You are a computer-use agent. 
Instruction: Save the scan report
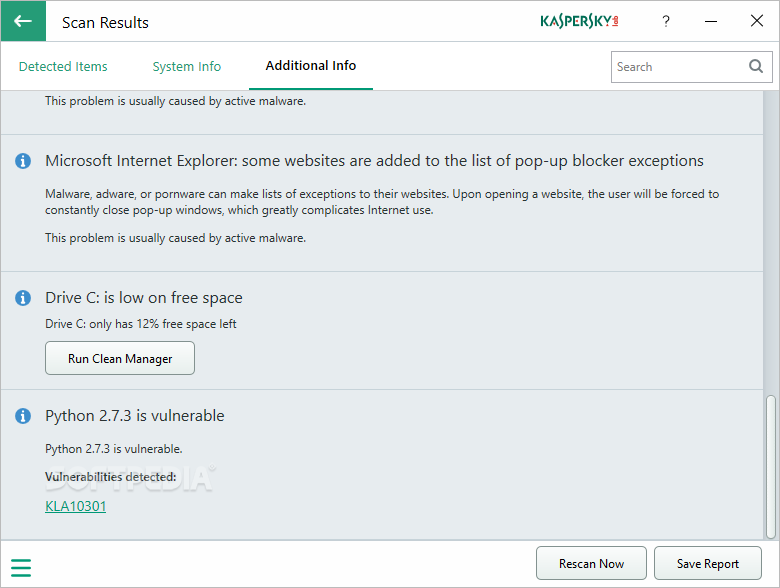(x=707, y=563)
